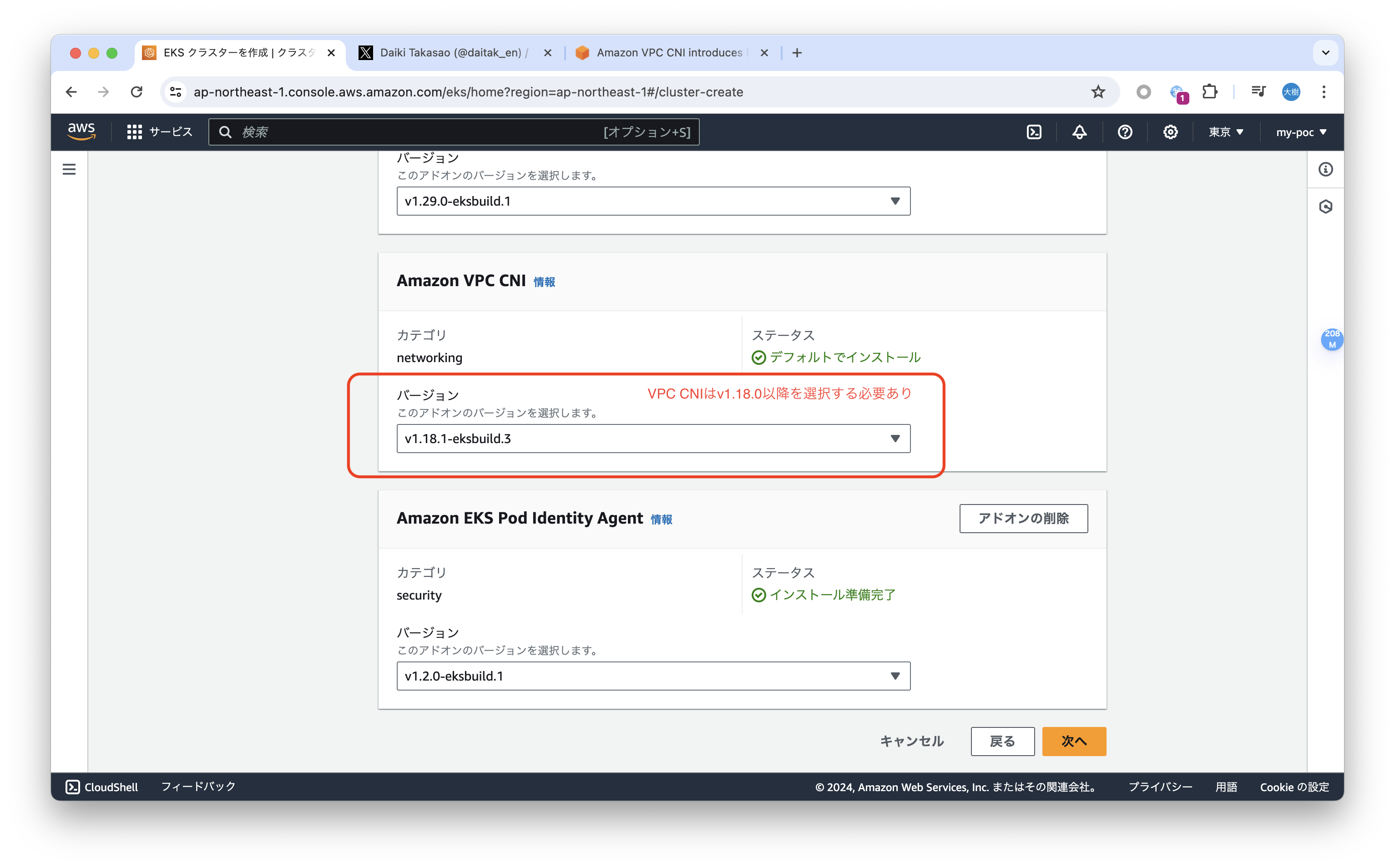This screenshot has height=868, width=1395.
Task: Open the Info panel icon in right sidebar
Action: tap(1325, 169)
